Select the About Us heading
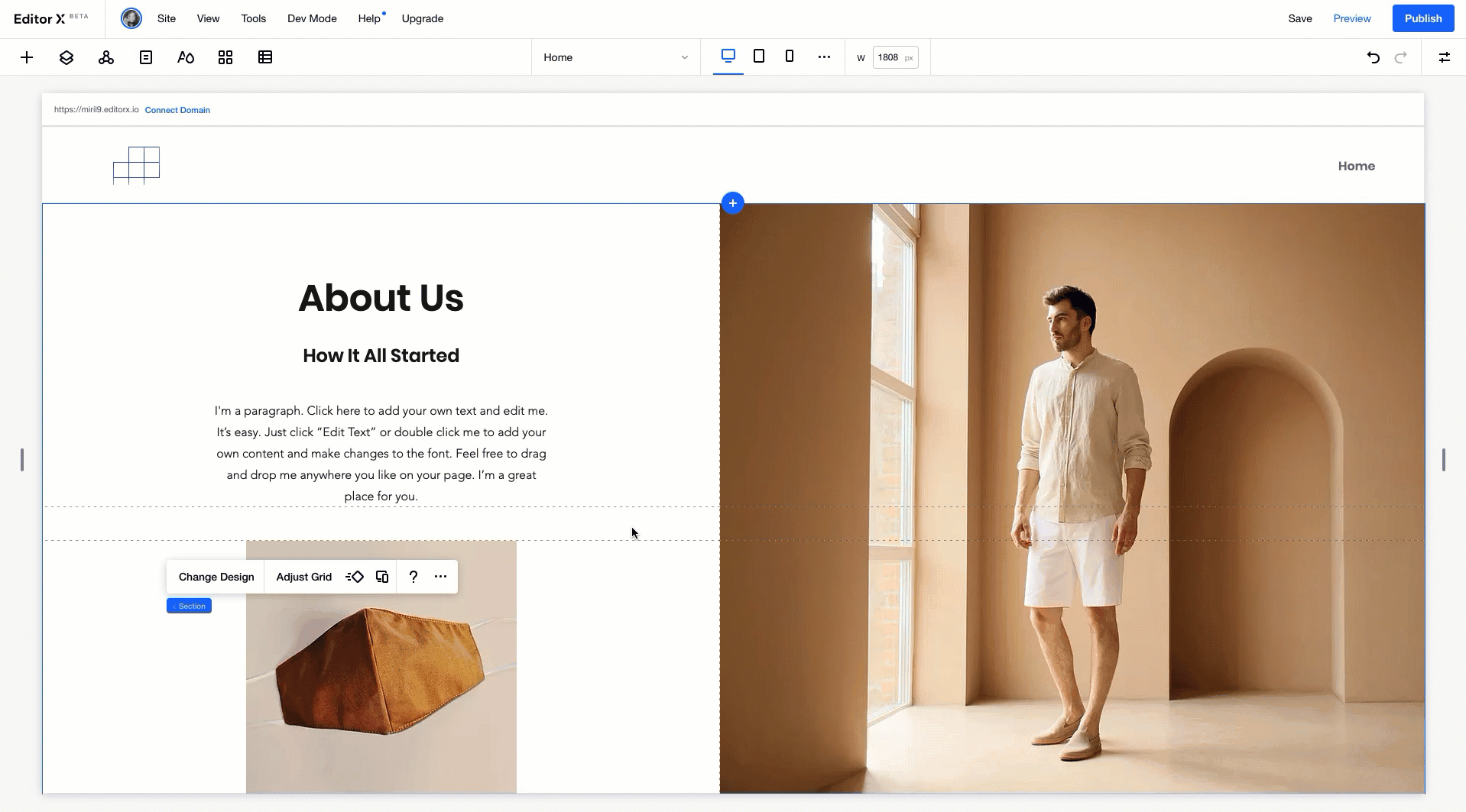This screenshot has height=812, width=1466. (x=381, y=298)
